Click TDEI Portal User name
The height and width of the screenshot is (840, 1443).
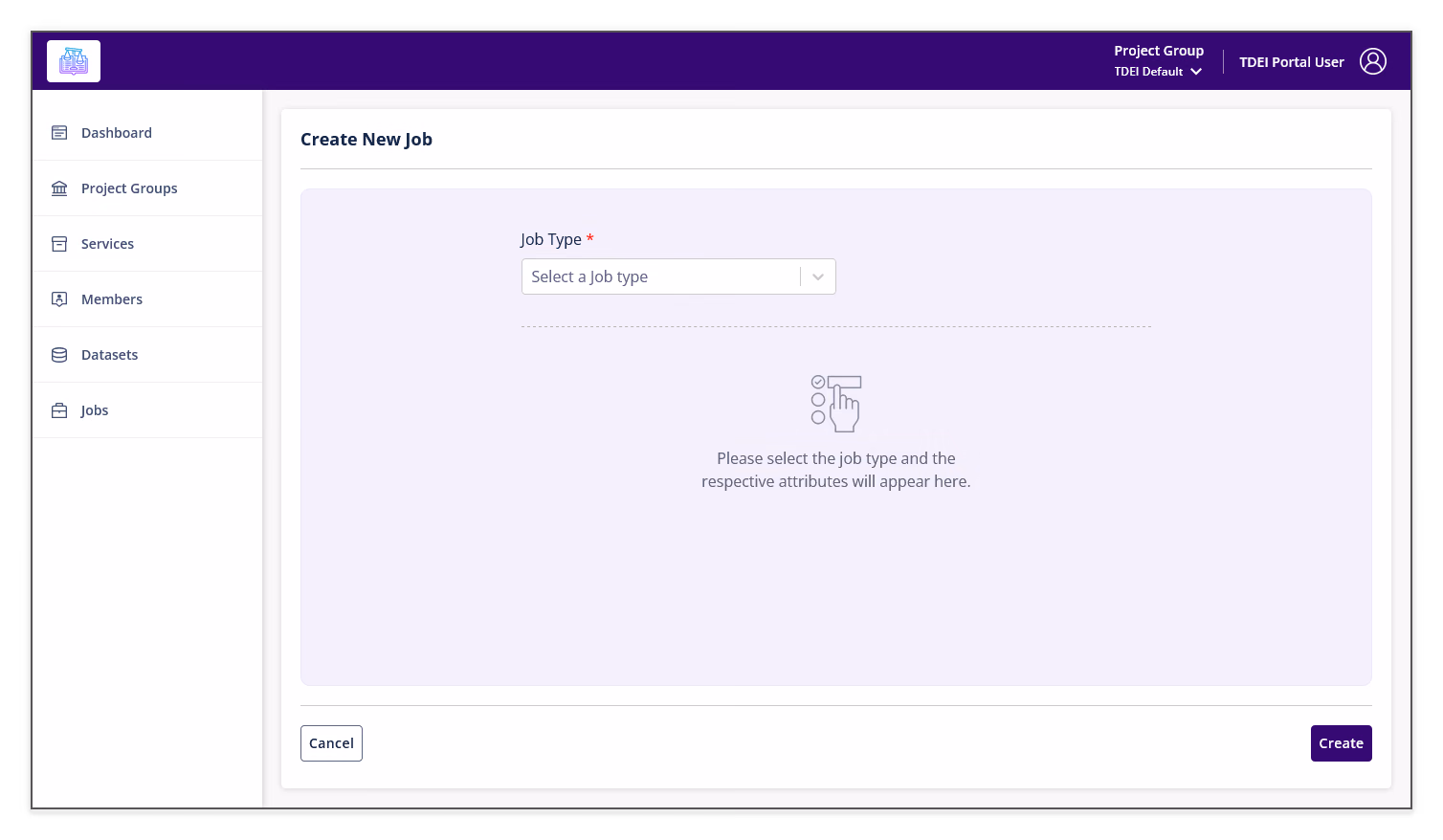coord(1292,62)
